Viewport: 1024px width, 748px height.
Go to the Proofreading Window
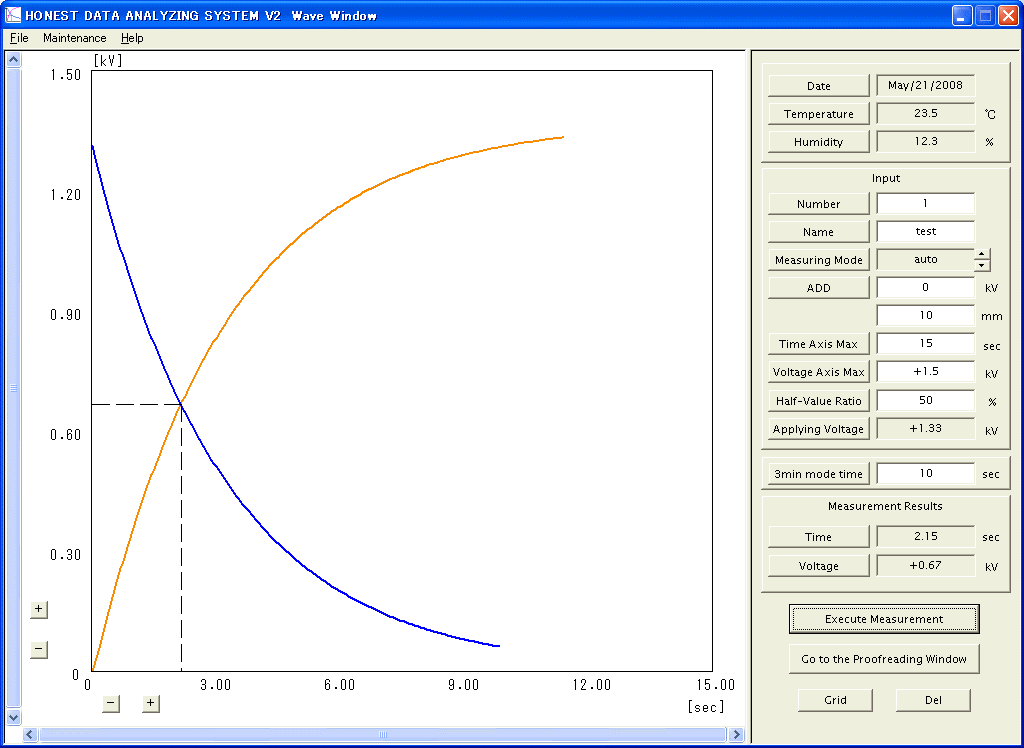click(x=884, y=659)
